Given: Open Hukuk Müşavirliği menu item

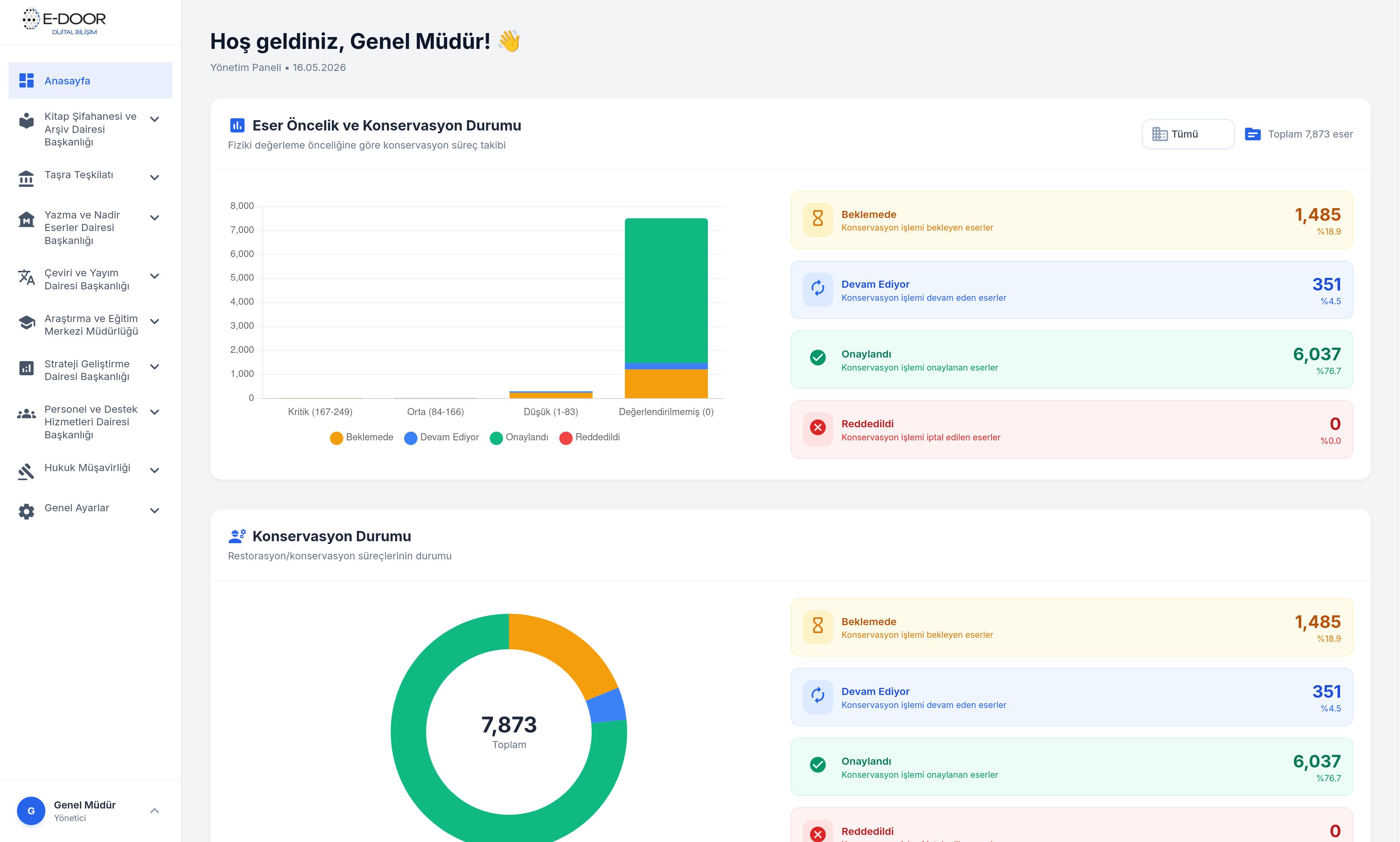Looking at the screenshot, I should [x=90, y=470].
